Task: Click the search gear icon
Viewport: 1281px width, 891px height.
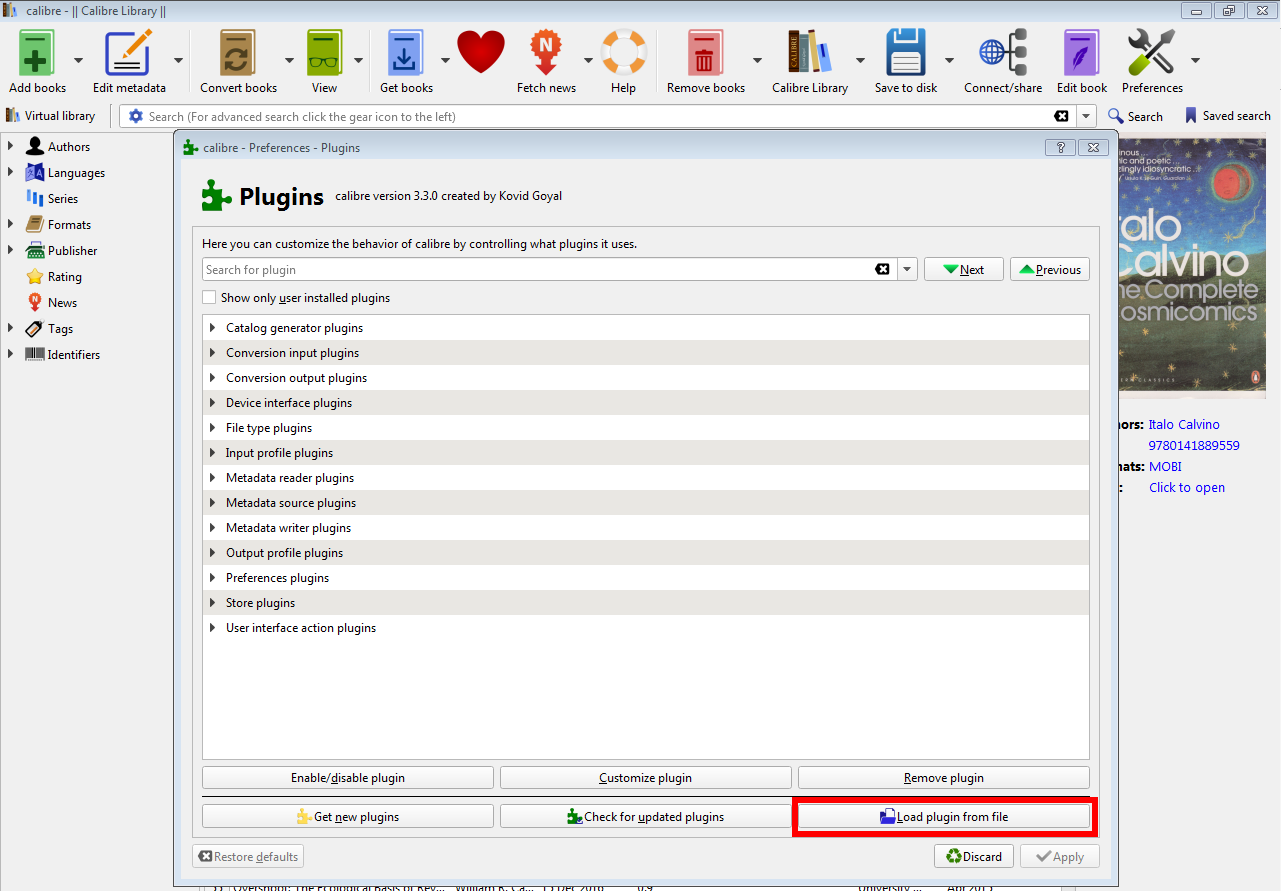Action: point(135,115)
